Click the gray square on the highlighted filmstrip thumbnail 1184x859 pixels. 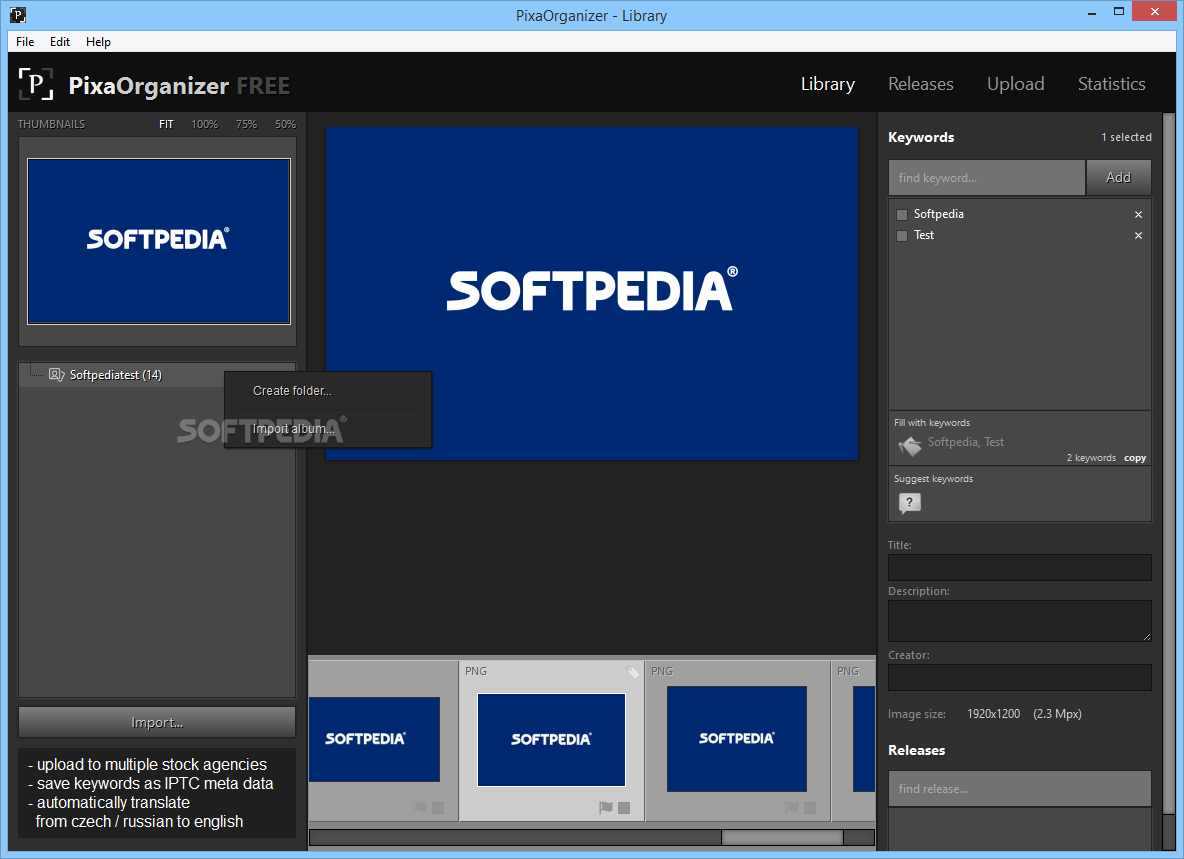pyautogui.click(x=624, y=808)
